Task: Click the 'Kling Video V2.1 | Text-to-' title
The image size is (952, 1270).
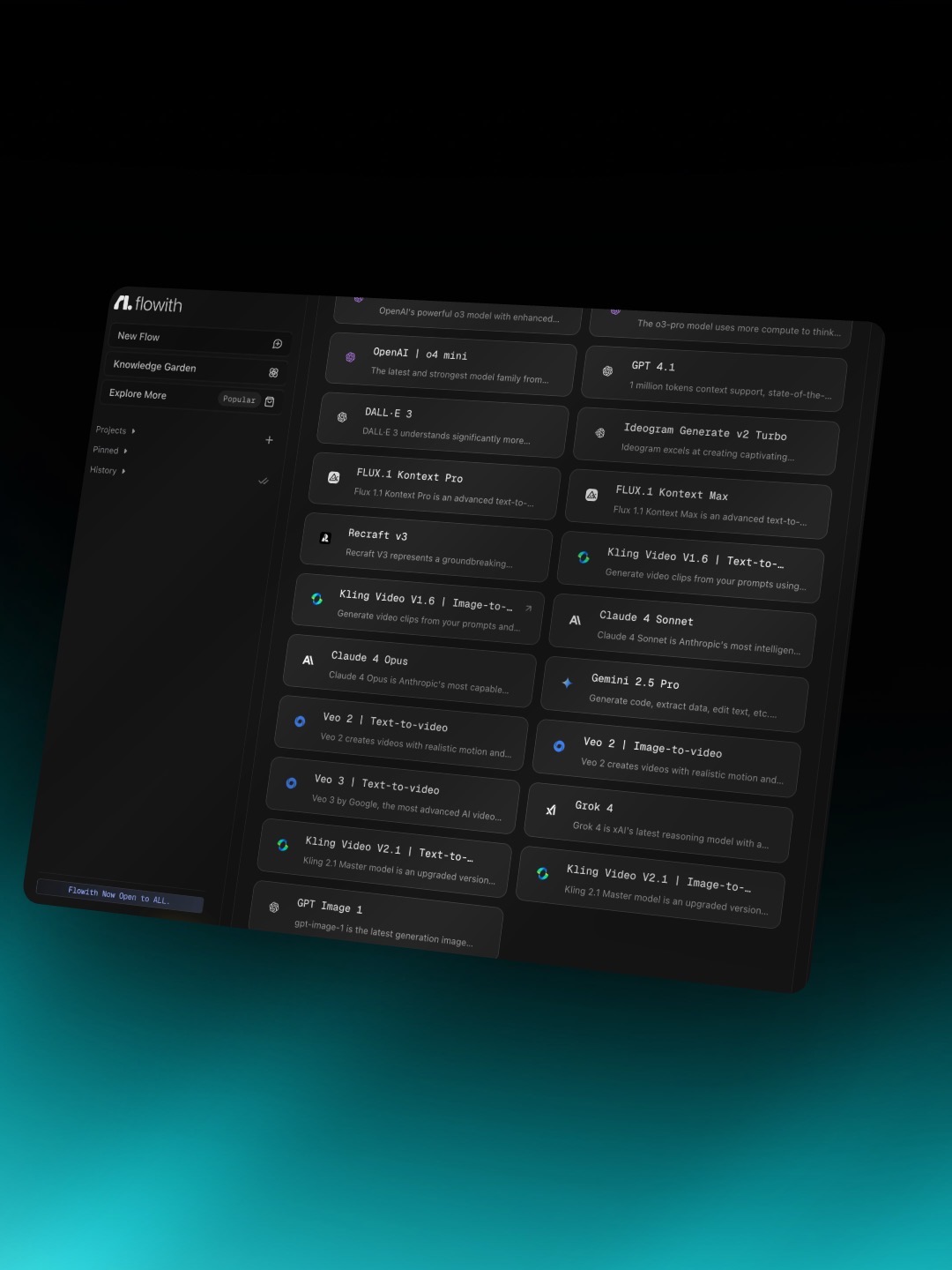Action: pyautogui.click(x=389, y=848)
